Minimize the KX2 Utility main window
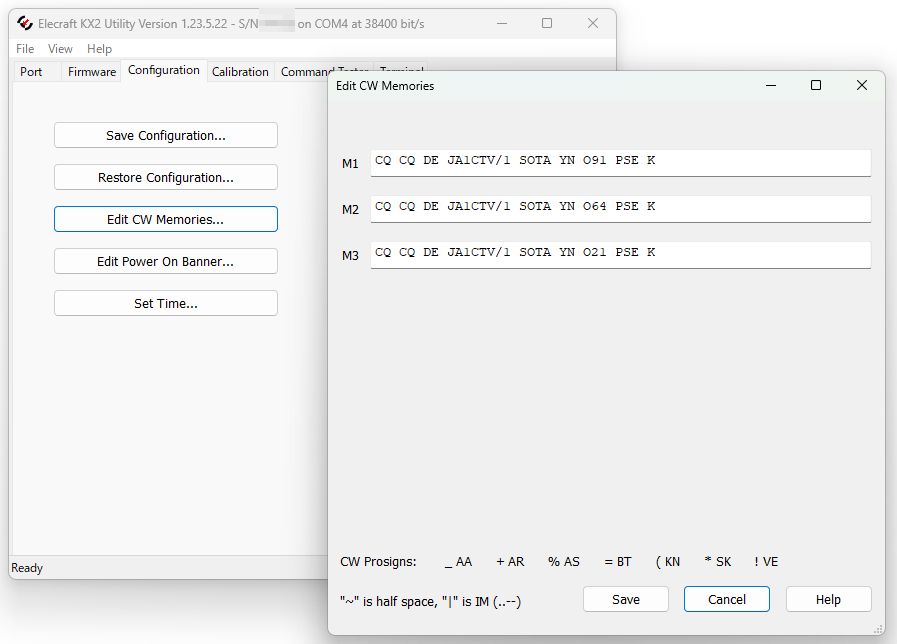Image resolution: width=897 pixels, height=644 pixels. click(x=502, y=23)
